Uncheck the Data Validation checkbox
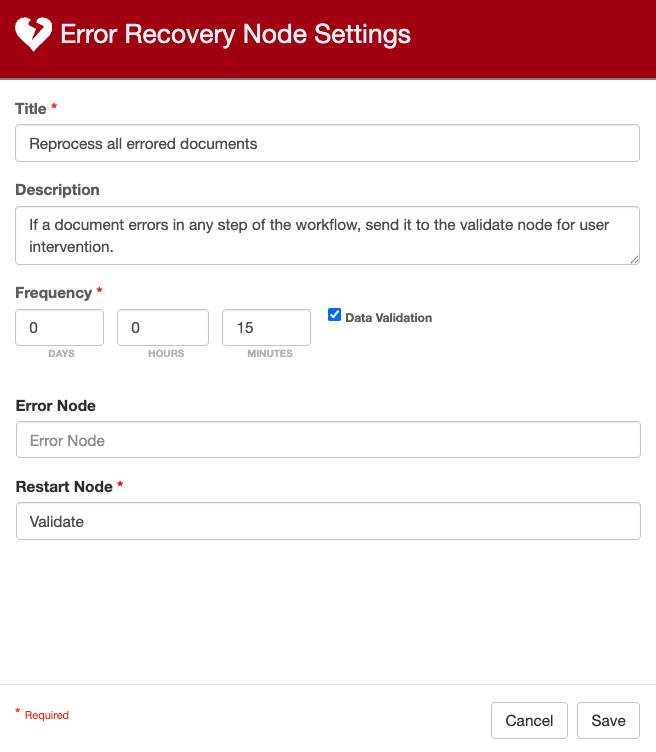Viewport: 656px width, 752px height. point(335,315)
